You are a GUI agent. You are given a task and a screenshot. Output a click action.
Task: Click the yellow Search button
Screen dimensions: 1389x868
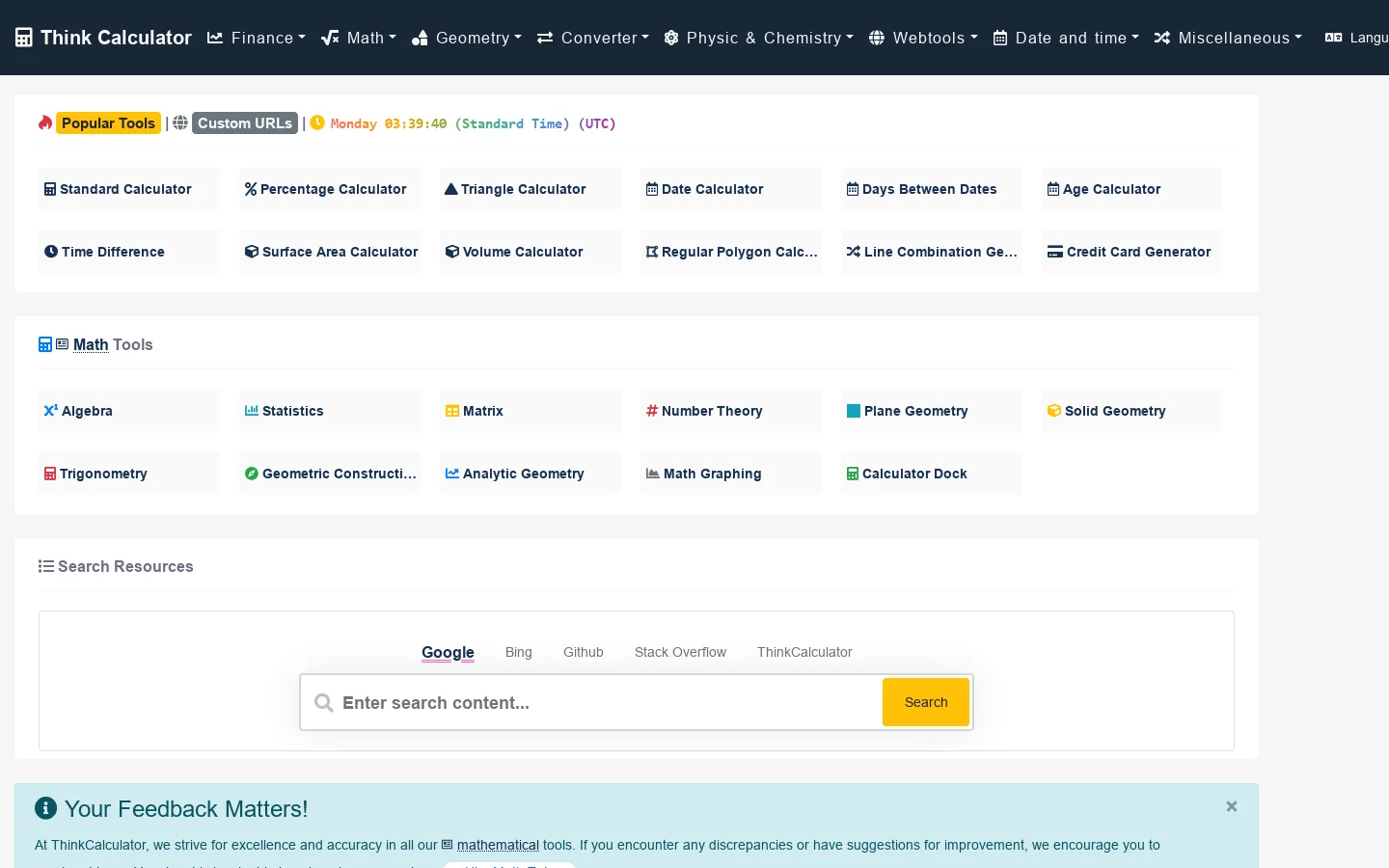click(926, 702)
